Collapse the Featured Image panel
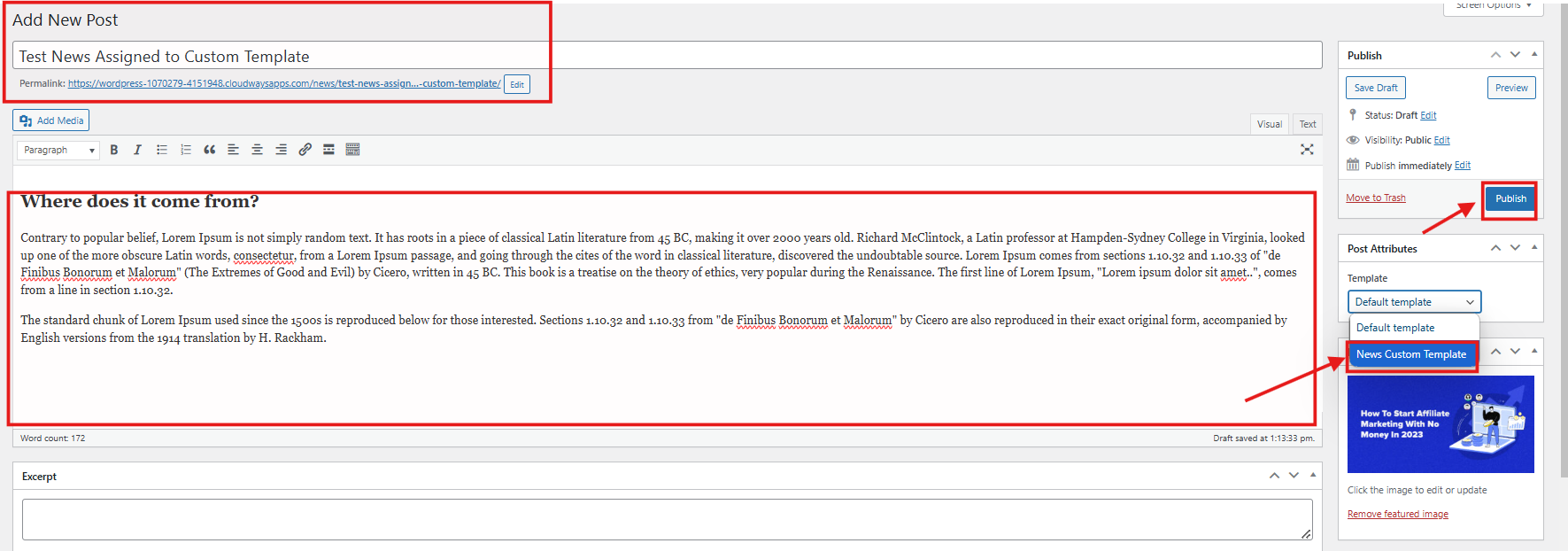 1534,352
